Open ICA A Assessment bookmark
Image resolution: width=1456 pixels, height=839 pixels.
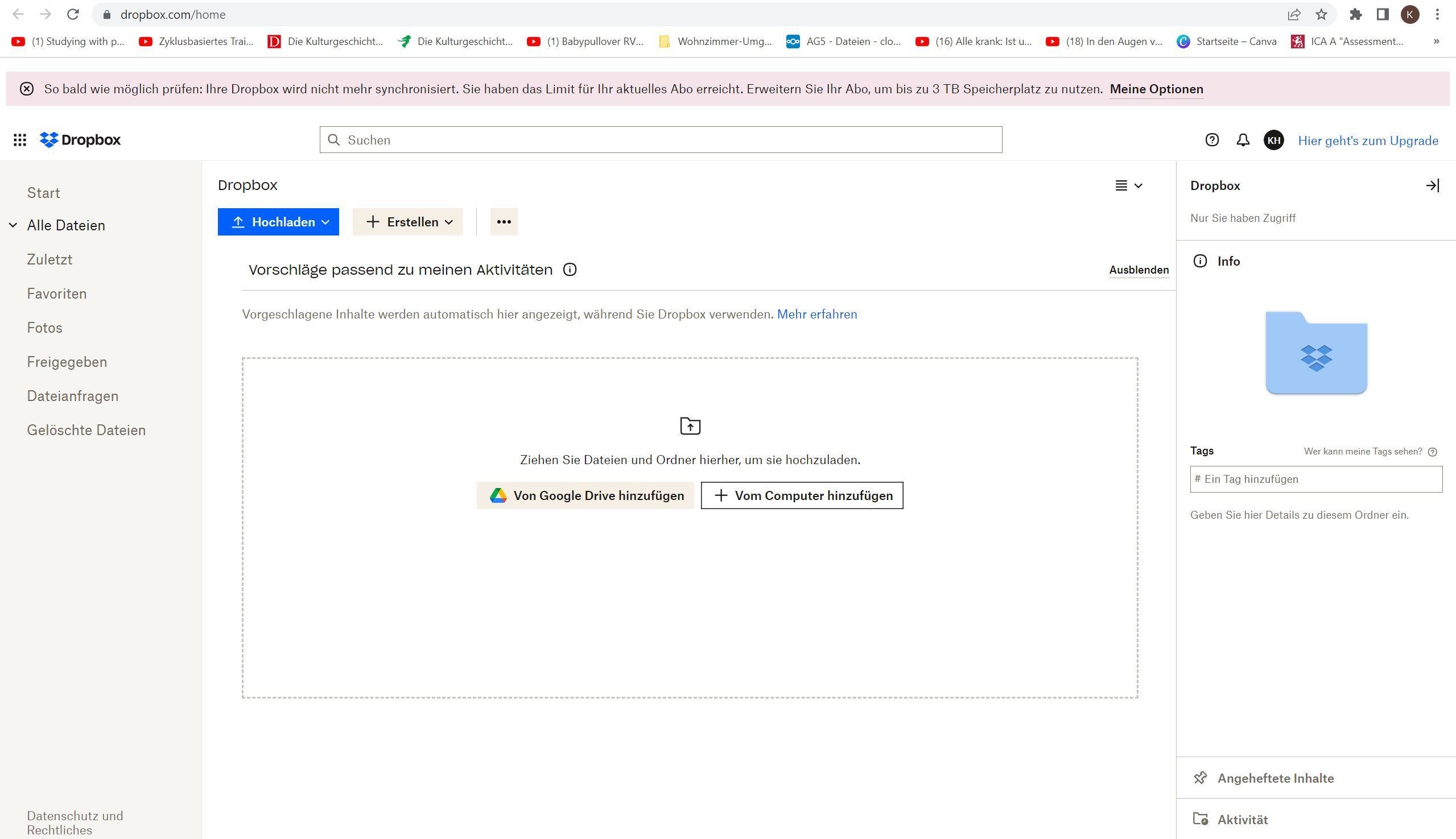[x=1347, y=42]
